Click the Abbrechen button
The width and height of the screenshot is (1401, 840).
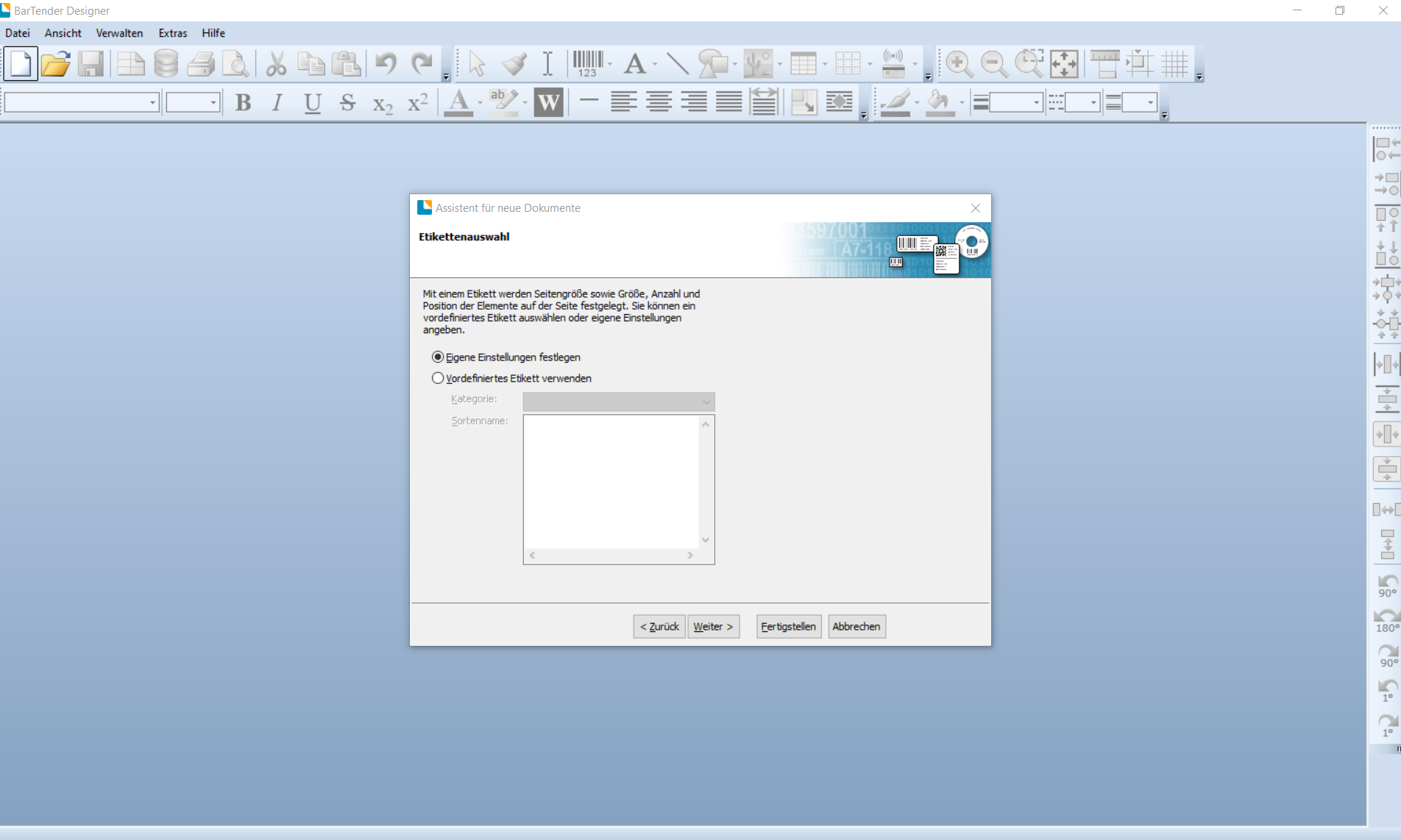coord(856,627)
